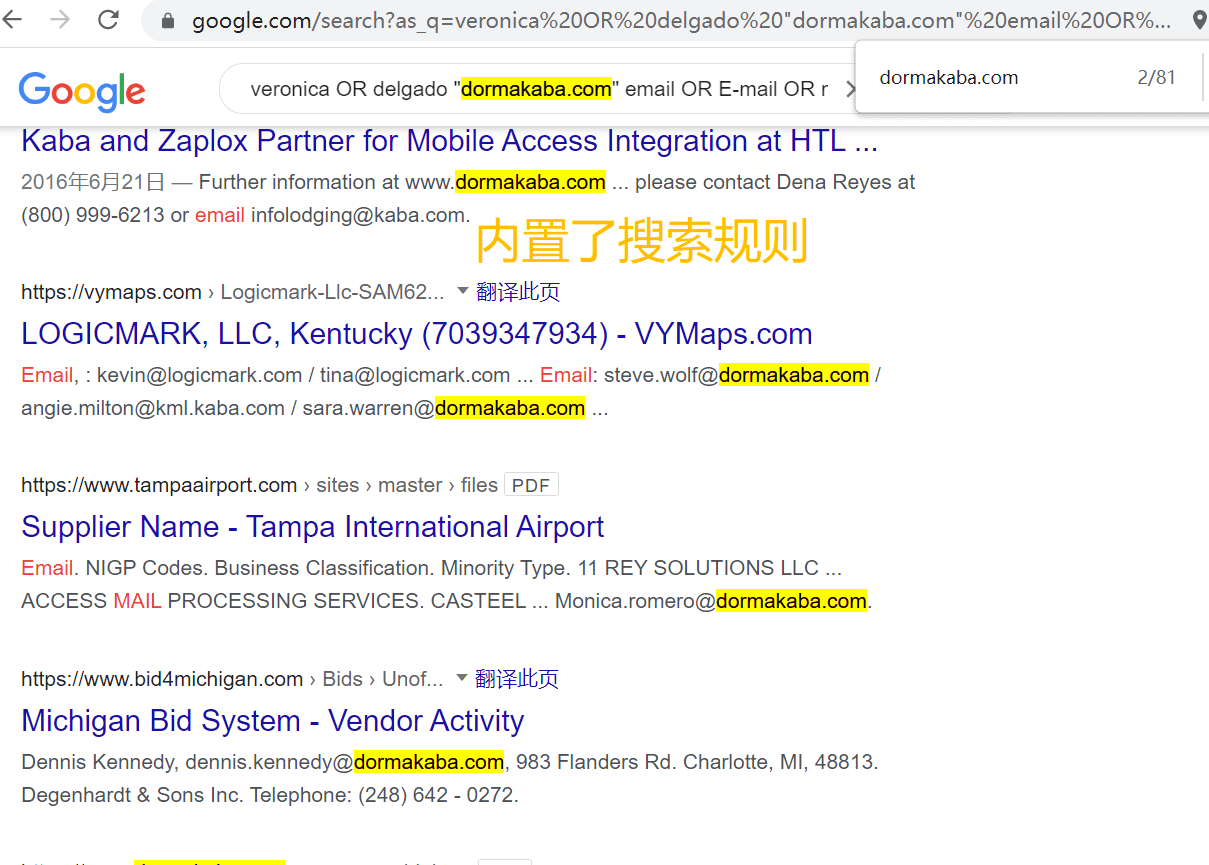Expand the arrow beside the vymaps.com URL
The image size is (1209, 865).
[462, 291]
